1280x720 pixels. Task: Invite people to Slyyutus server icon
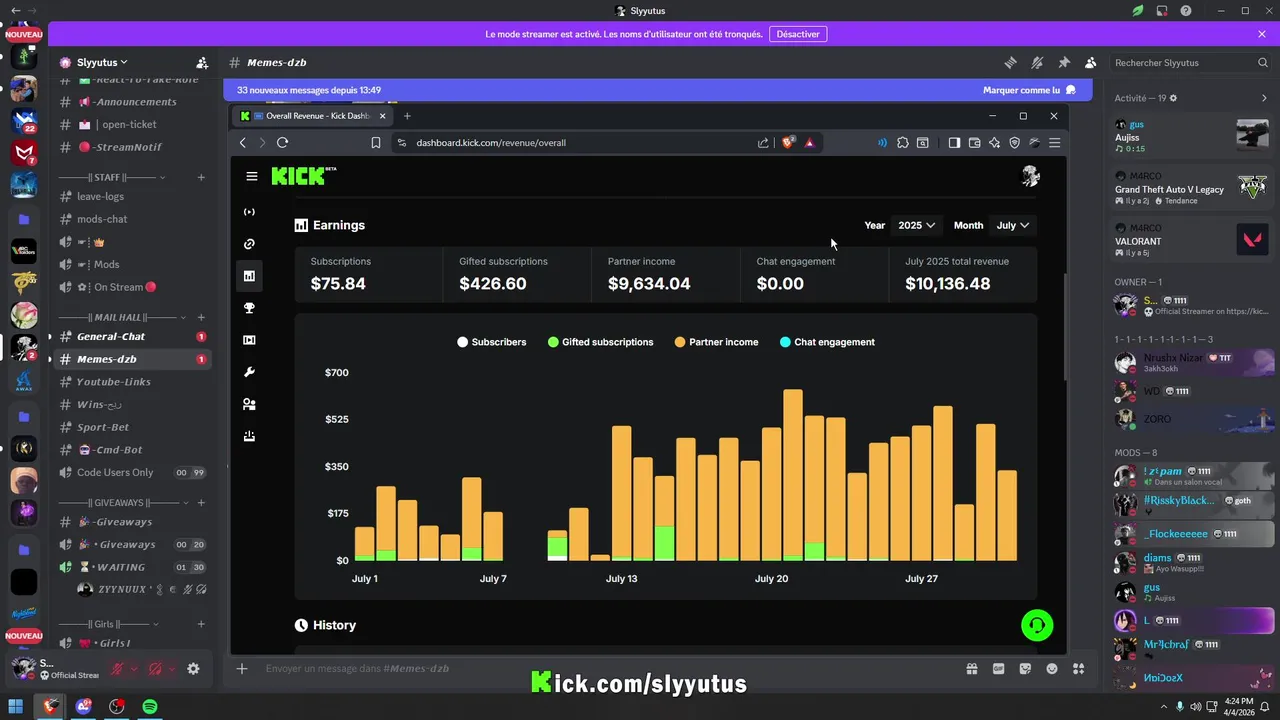(x=202, y=62)
